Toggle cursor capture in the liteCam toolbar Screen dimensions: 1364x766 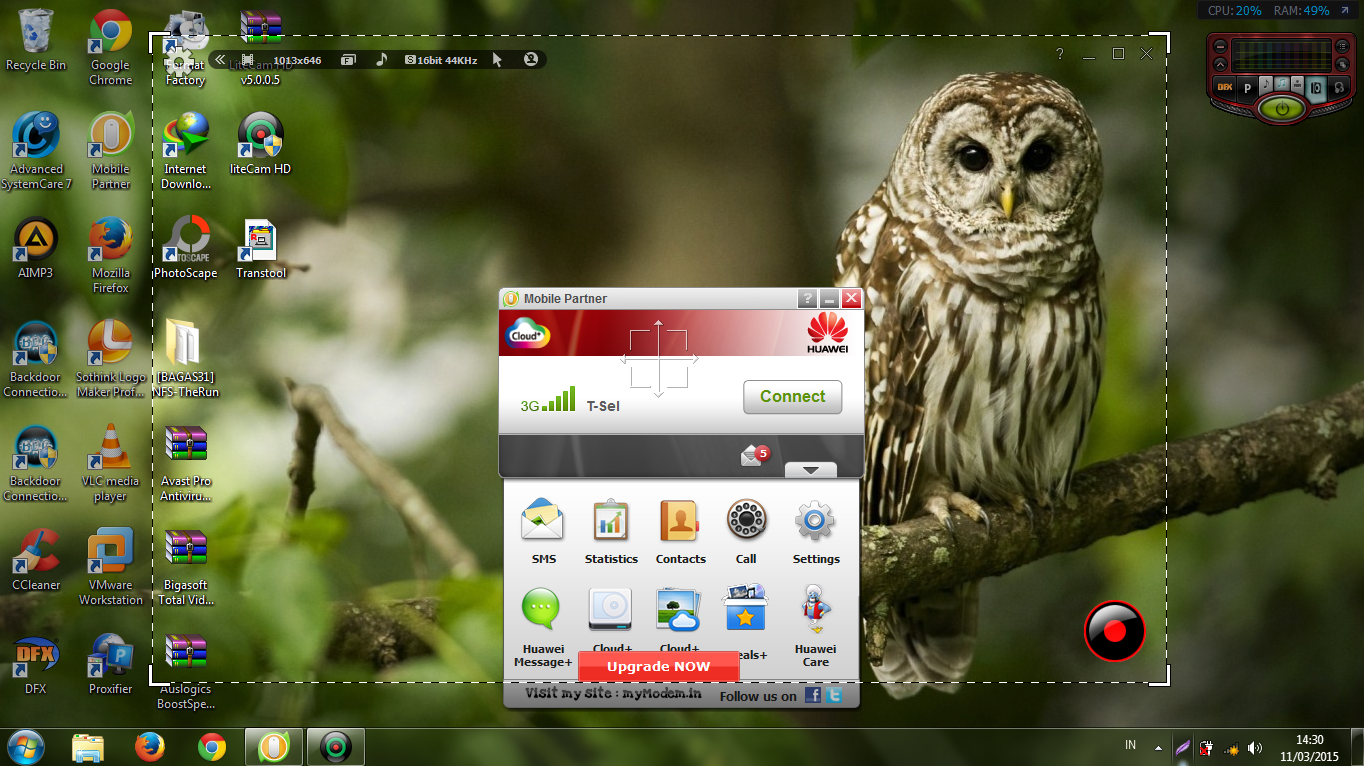tap(497, 59)
